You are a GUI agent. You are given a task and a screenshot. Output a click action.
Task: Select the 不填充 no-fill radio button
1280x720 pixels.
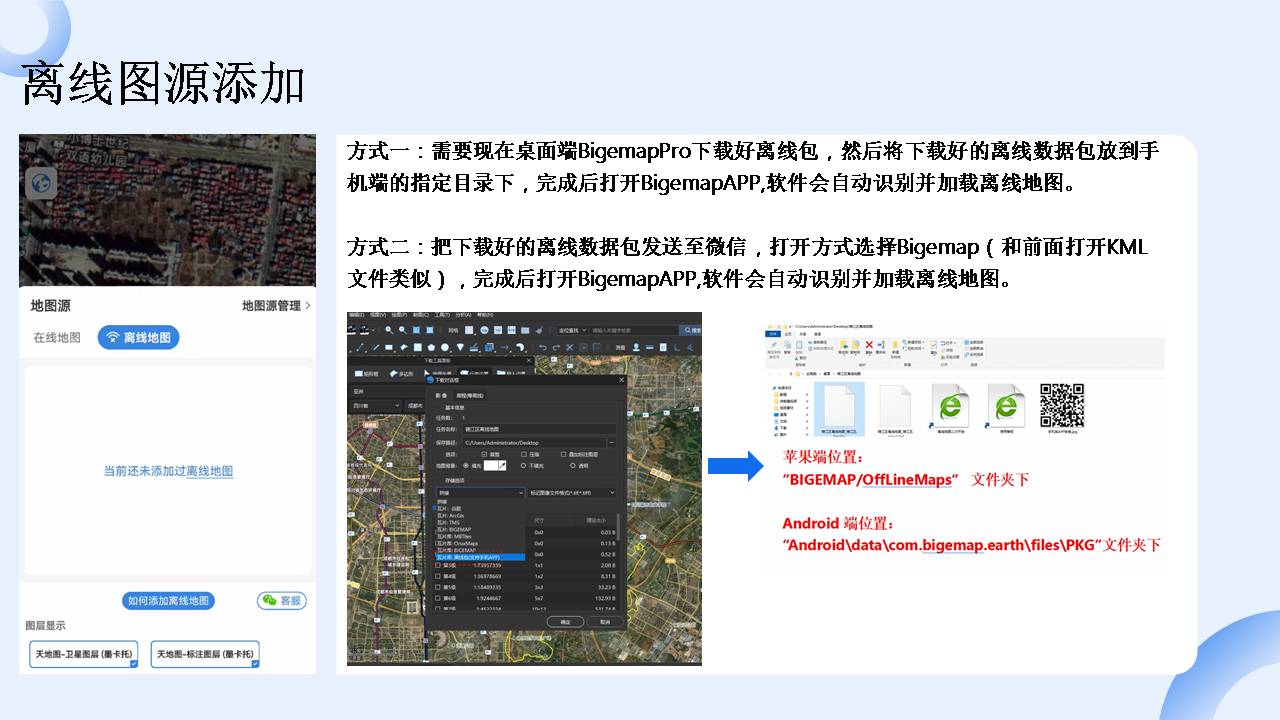[x=522, y=465]
